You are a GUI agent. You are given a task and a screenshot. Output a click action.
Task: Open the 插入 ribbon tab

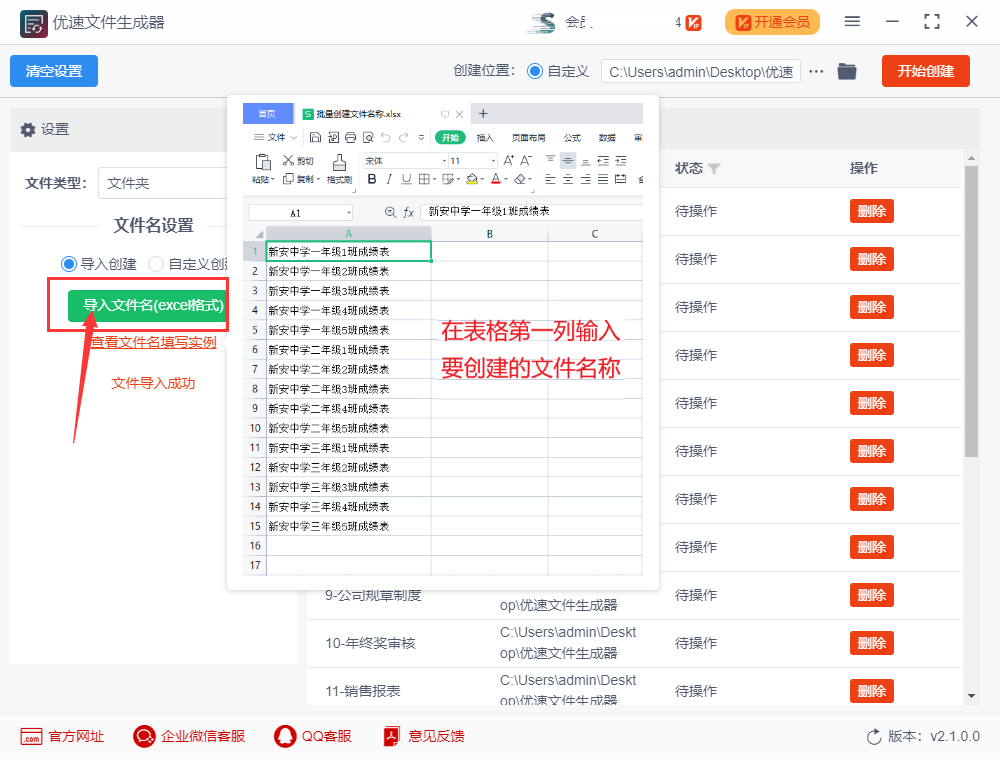[485, 138]
